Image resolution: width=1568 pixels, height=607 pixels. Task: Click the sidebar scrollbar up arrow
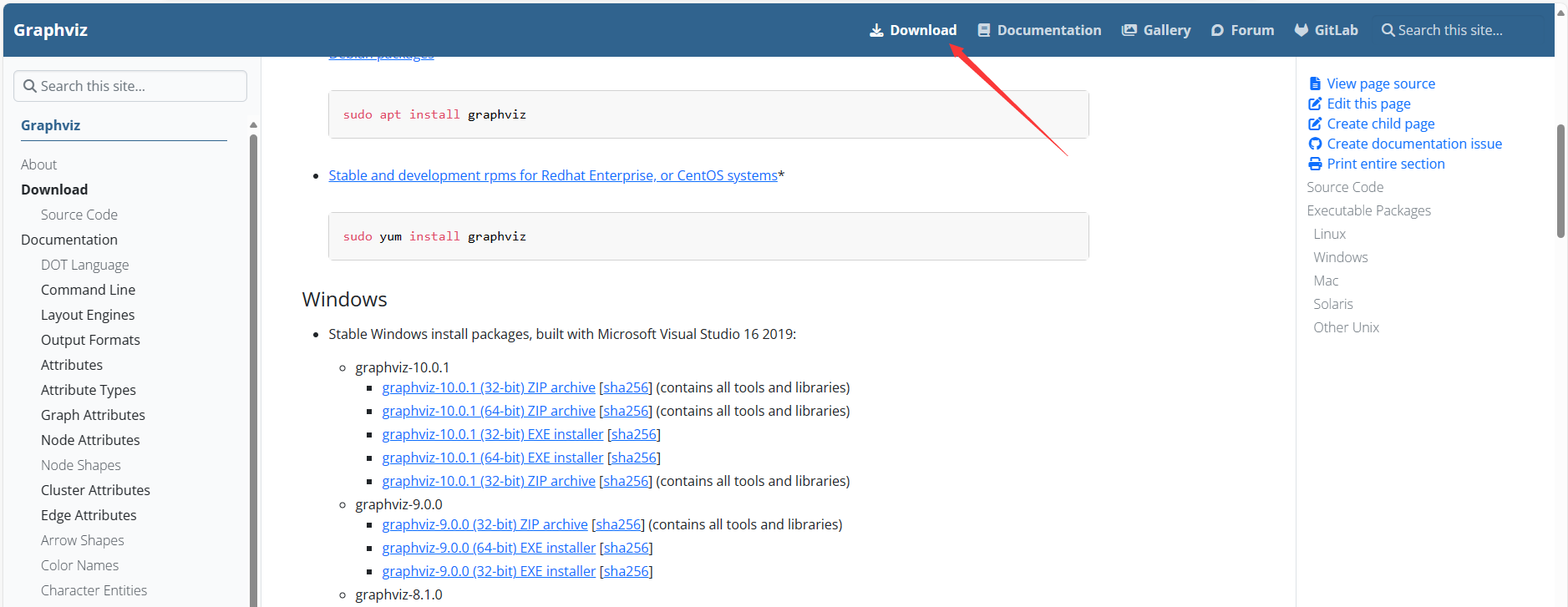(x=253, y=125)
